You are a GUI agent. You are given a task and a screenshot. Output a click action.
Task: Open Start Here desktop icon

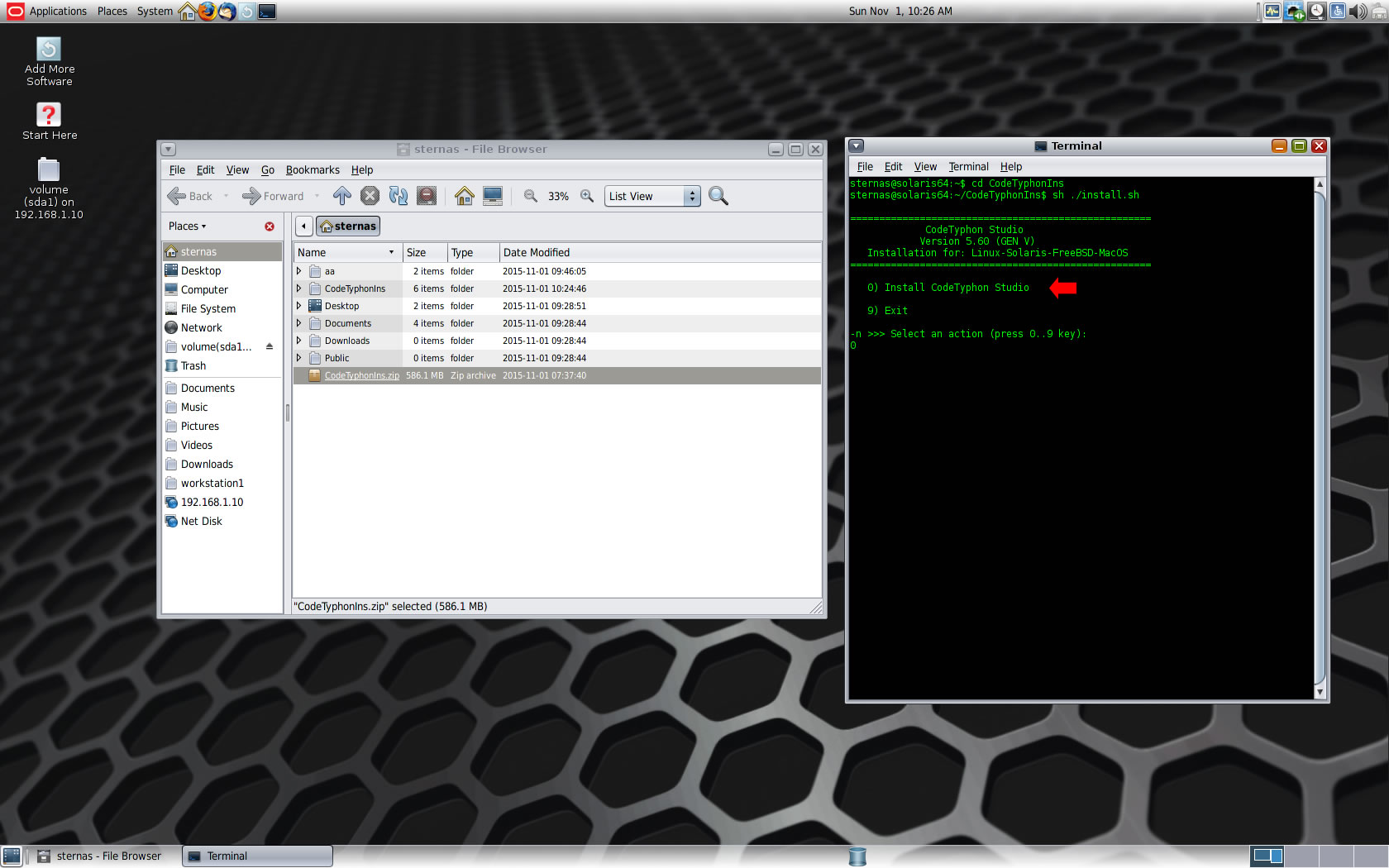click(x=49, y=122)
